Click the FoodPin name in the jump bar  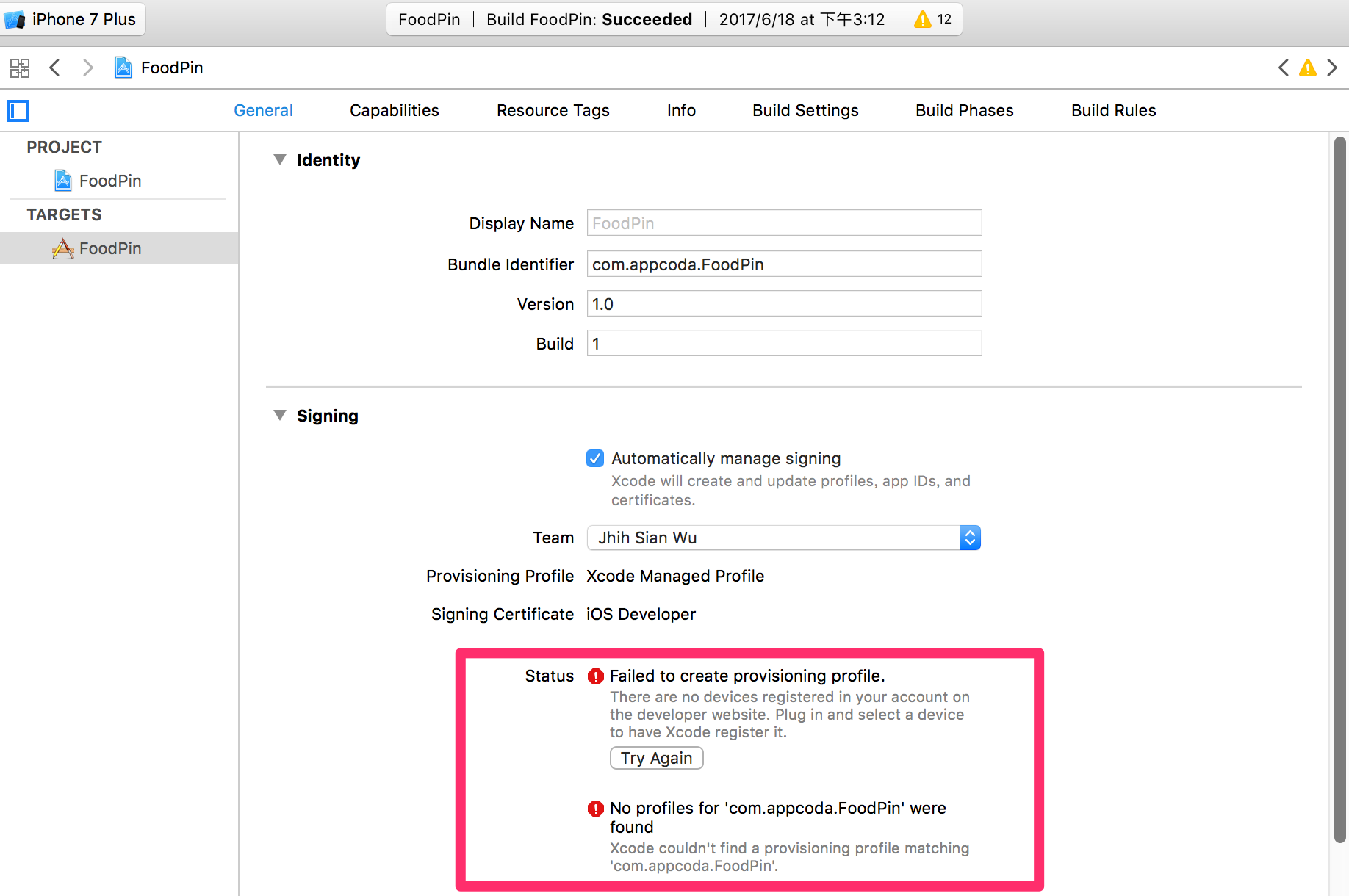click(x=172, y=68)
